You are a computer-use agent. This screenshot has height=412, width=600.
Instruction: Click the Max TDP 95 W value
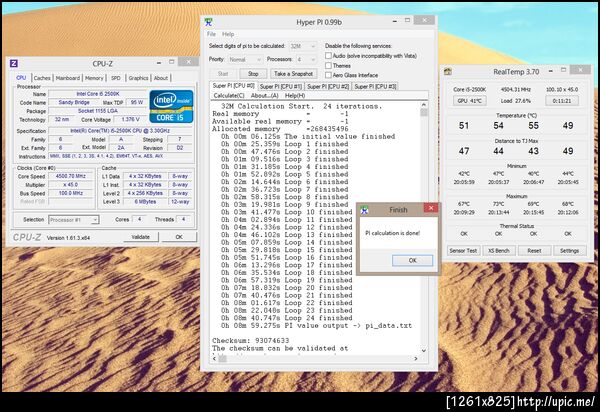tap(137, 103)
